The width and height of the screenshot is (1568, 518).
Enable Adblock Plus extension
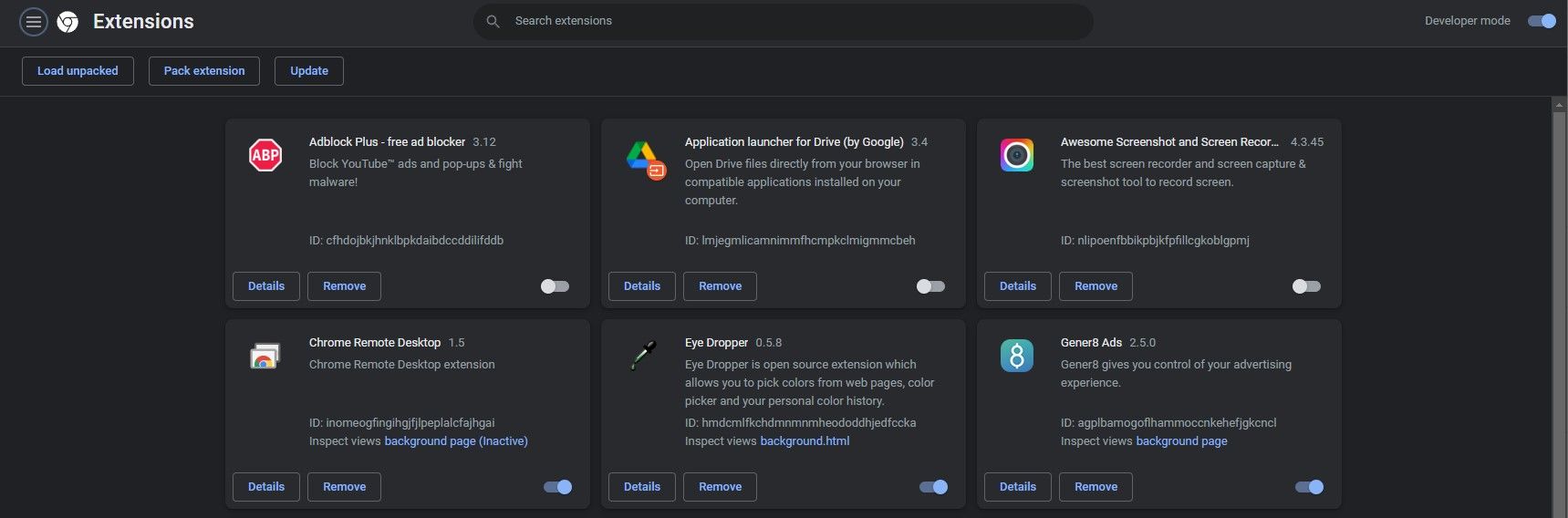555,286
